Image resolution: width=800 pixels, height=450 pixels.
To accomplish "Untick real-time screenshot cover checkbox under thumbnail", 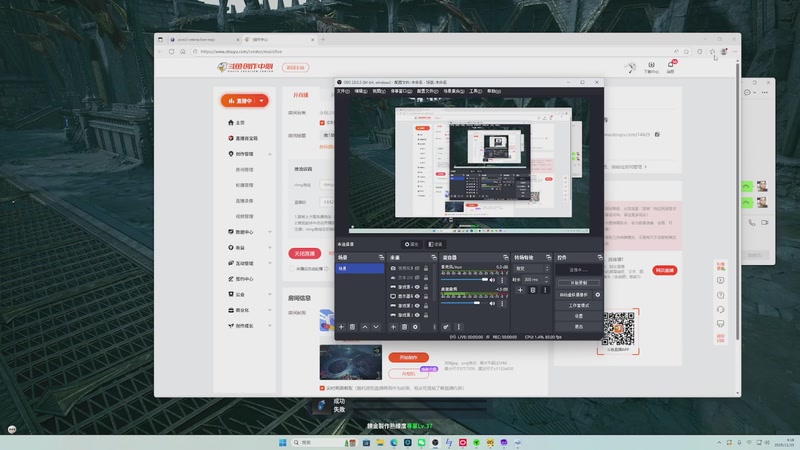I will click(322, 388).
